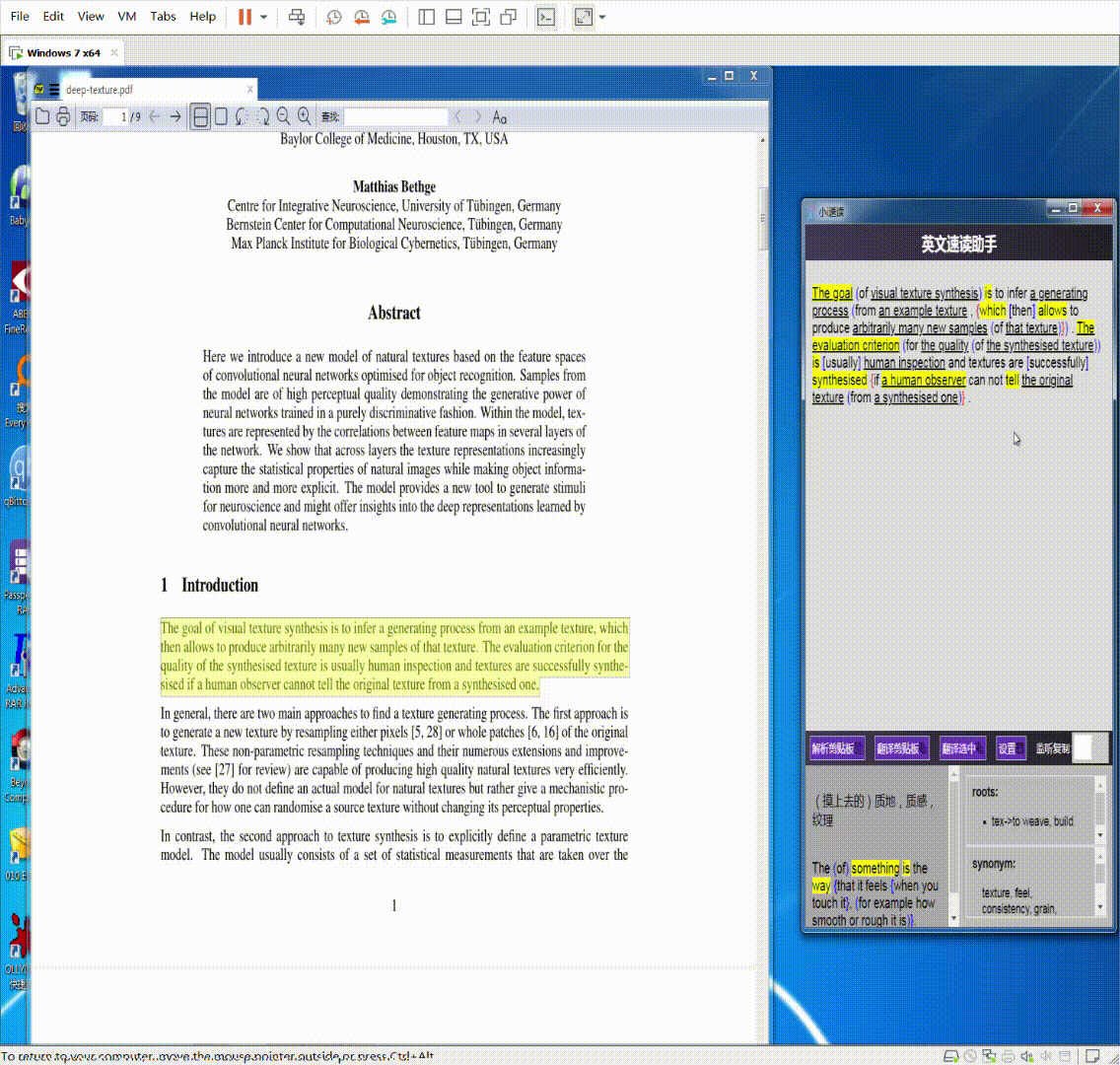This screenshot has width=1120, height=1065.
Task: Close the deep-texture.pdf tab
Action: tap(250, 90)
